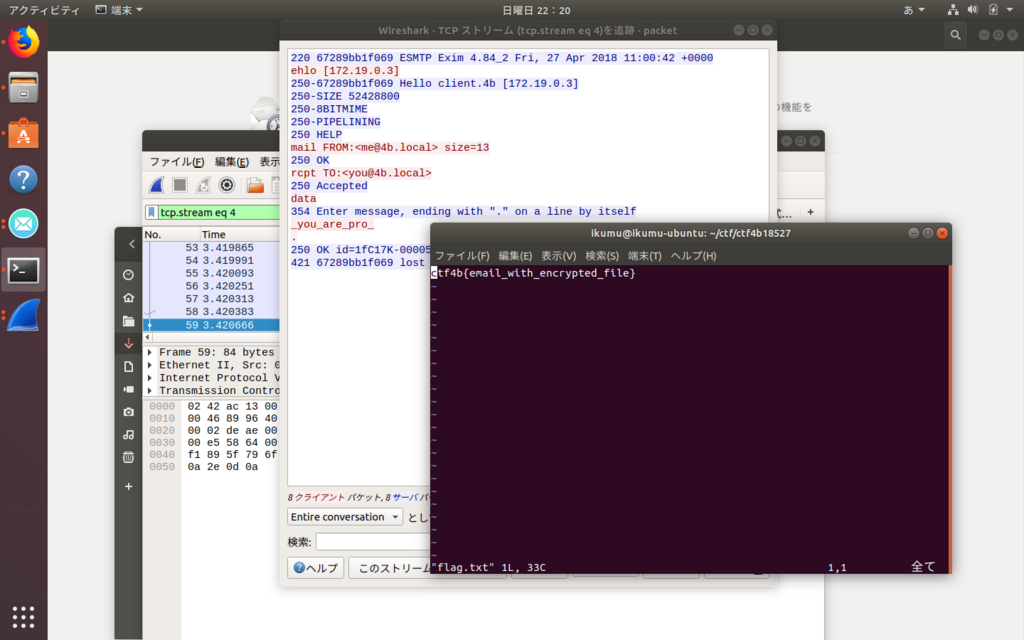Viewport: 1024px width, 640px height.
Task: Open the あ input method dropdown
Action: click(x=914, y=10)
